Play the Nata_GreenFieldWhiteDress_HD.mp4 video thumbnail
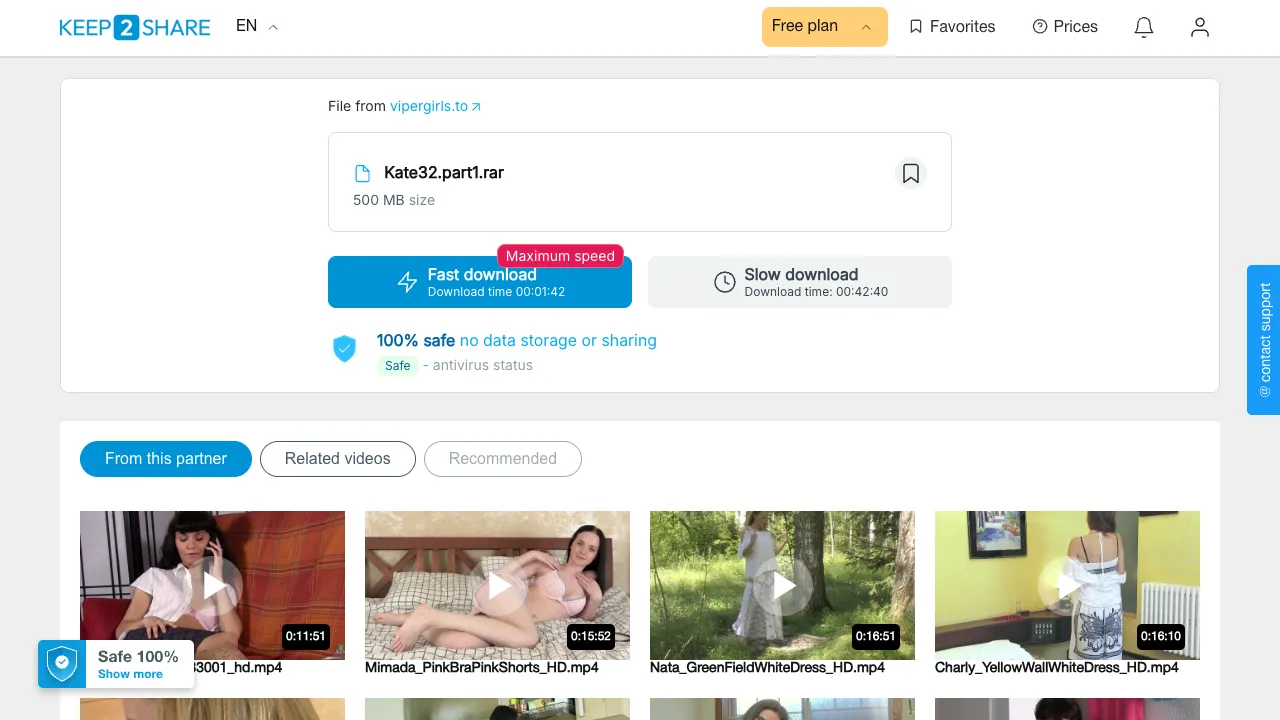 pos(782,585)
